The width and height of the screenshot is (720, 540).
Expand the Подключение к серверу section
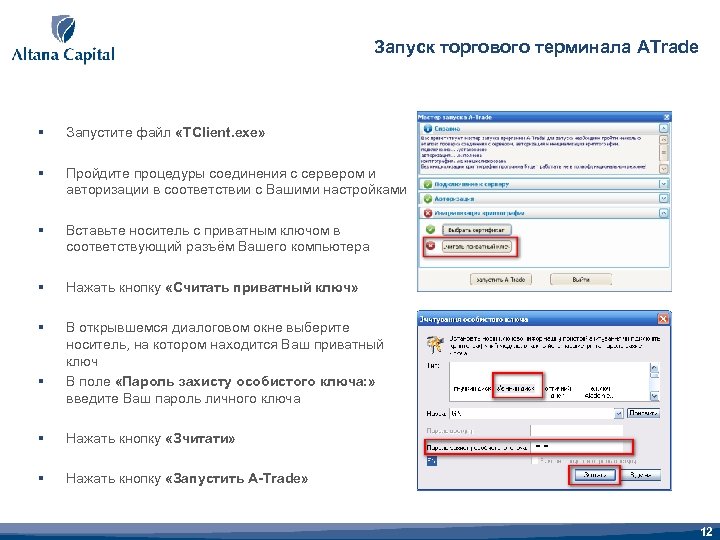(x=664, y=184)
